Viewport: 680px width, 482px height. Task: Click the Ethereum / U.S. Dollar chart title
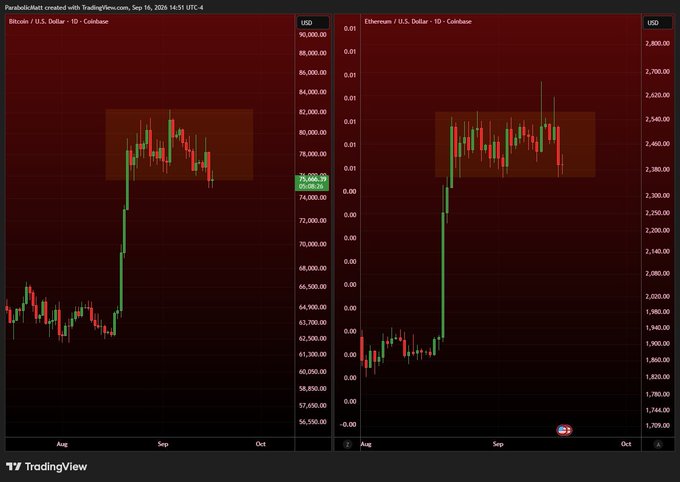tap(418, 21)
